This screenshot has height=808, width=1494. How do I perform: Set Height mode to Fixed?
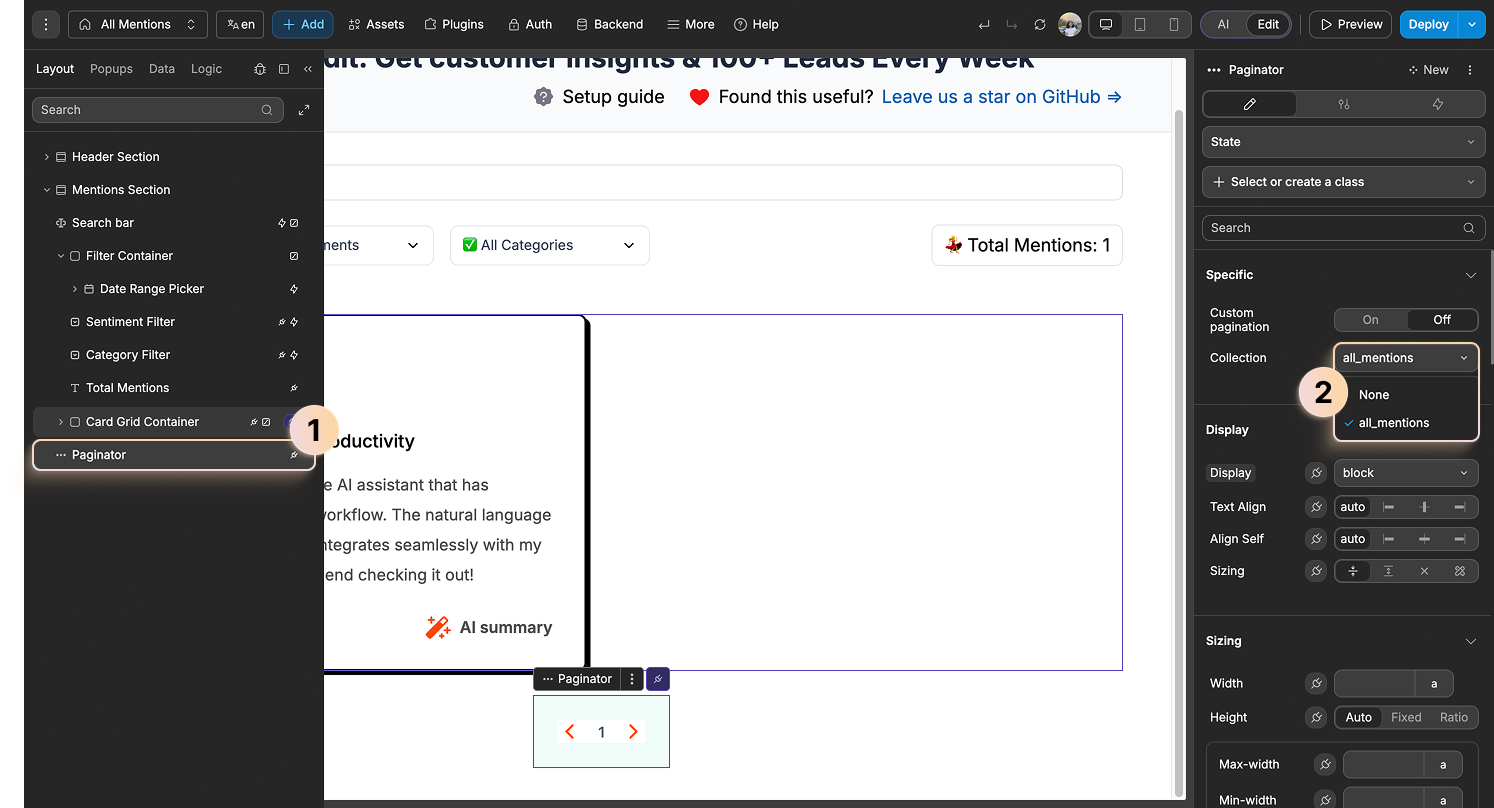coord(1405,717)
